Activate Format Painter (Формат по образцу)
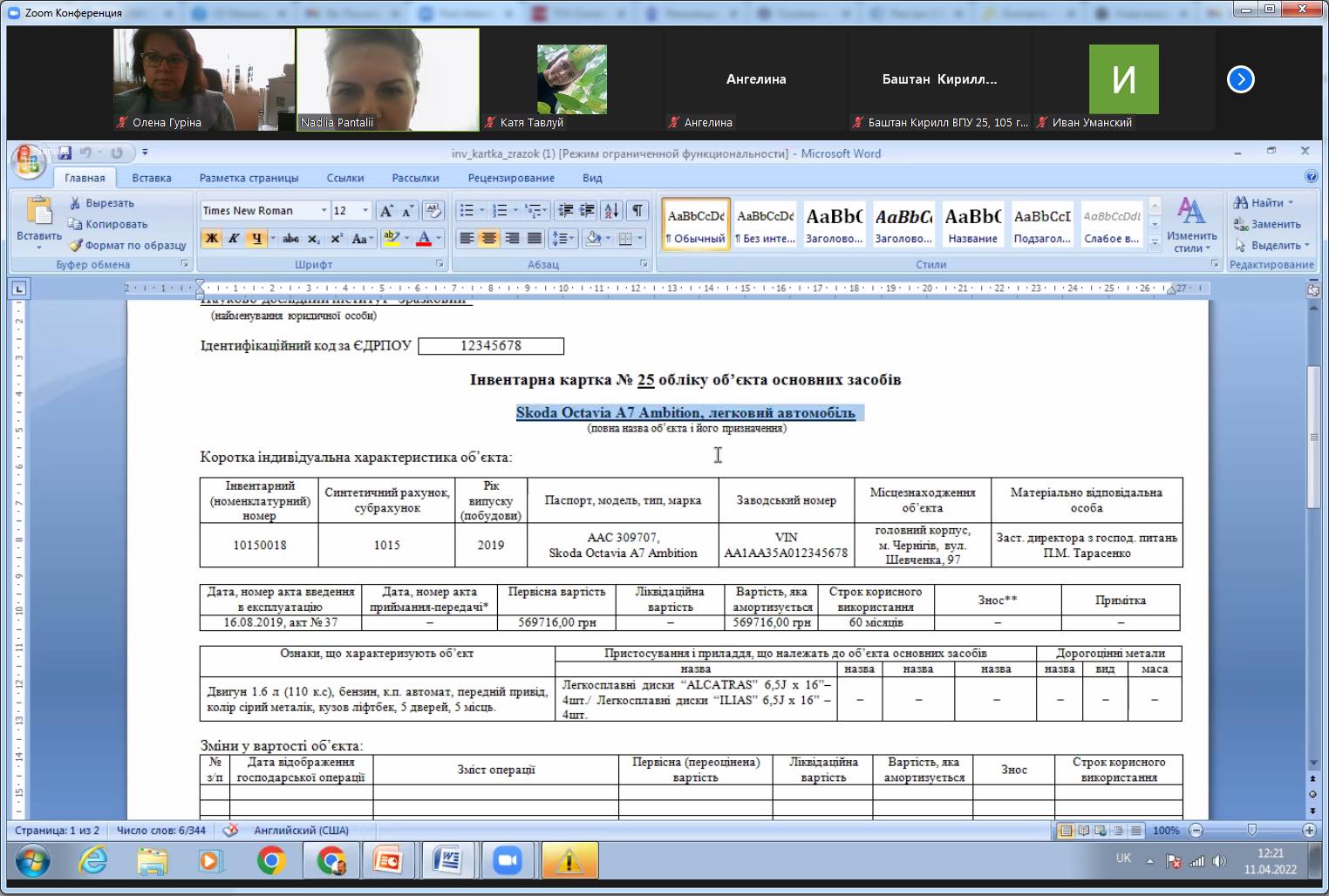Viewport: 1329px width, 896px height. (127, 245)
